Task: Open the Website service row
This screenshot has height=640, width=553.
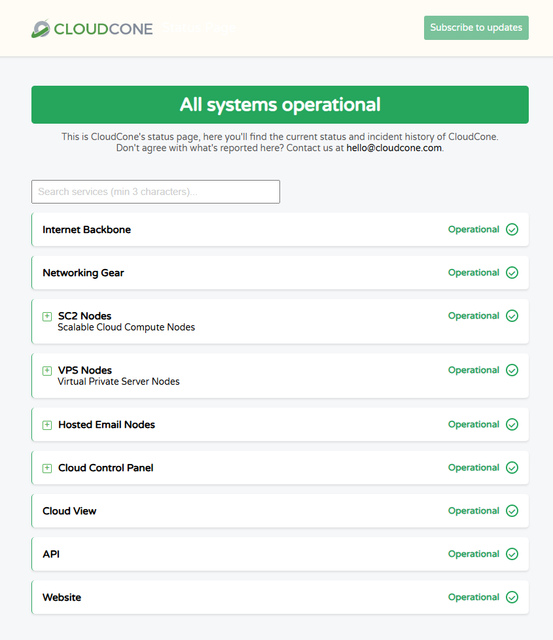Action: tap(280, 598)
